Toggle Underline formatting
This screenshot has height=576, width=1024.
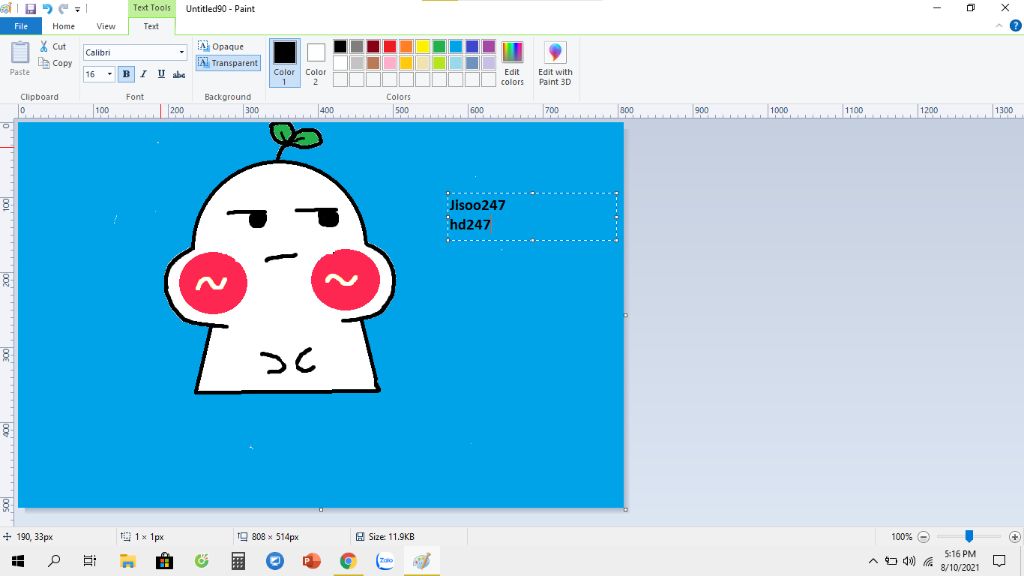[161, 74]
